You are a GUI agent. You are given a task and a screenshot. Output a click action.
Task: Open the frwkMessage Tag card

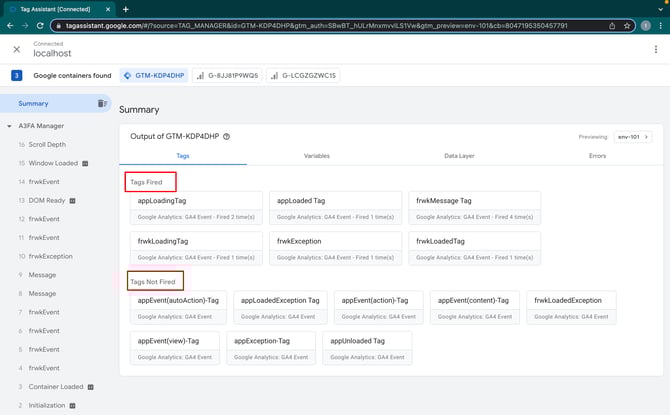tap(474, 207)
